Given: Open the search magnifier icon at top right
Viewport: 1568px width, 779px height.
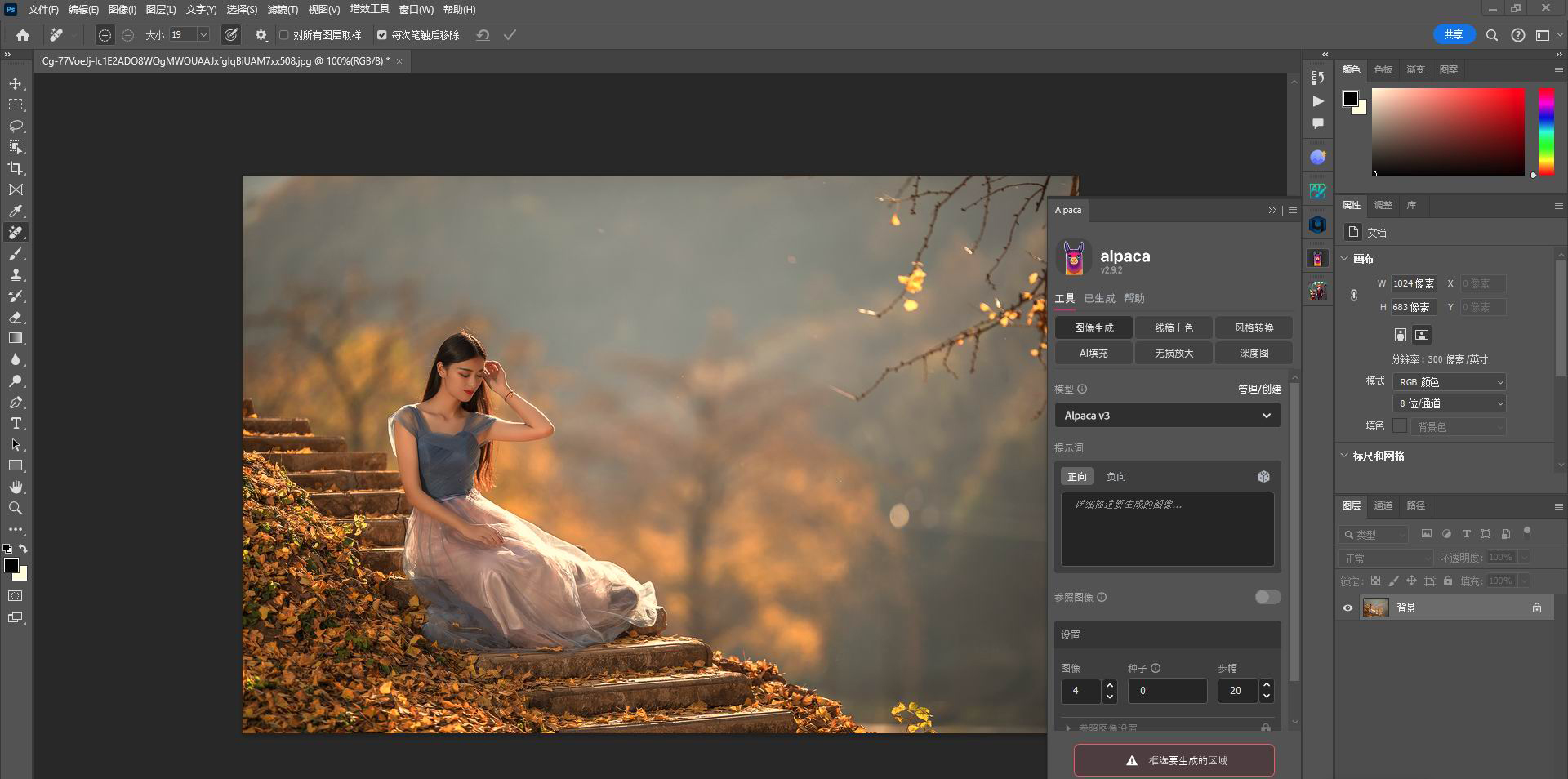Looking at the screenshot, I should [x=1491, y=35].
